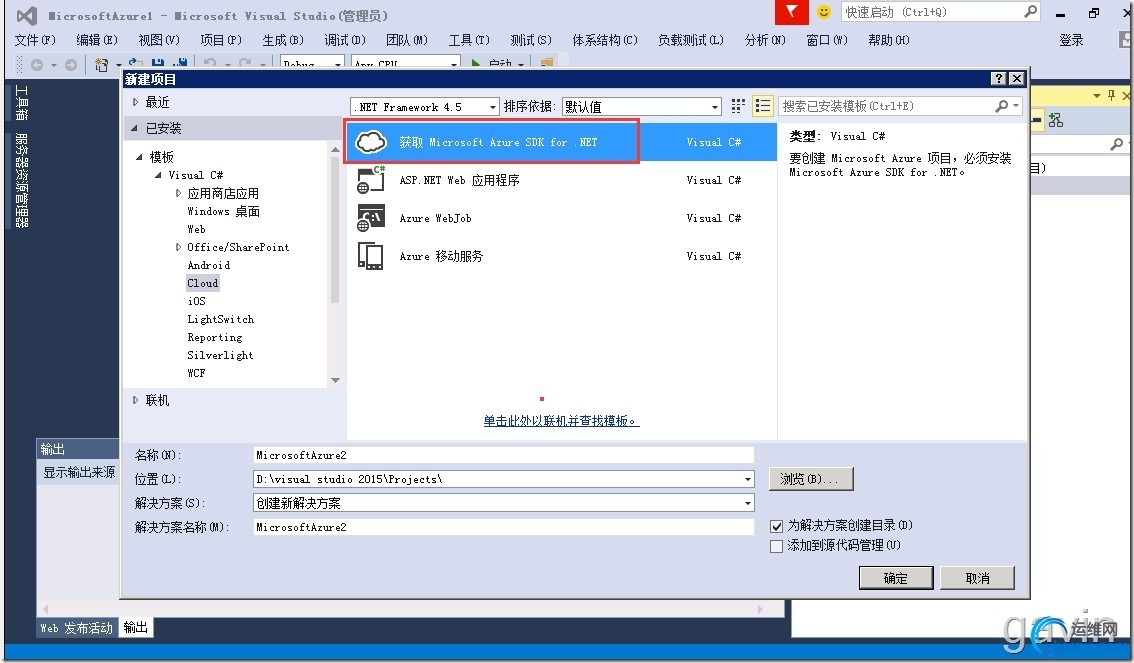Image resolution: width=1134 pixels, height=663 pixels.
Task: Open the 服务器资源管理器 side tab
Action: click(22, 181)
